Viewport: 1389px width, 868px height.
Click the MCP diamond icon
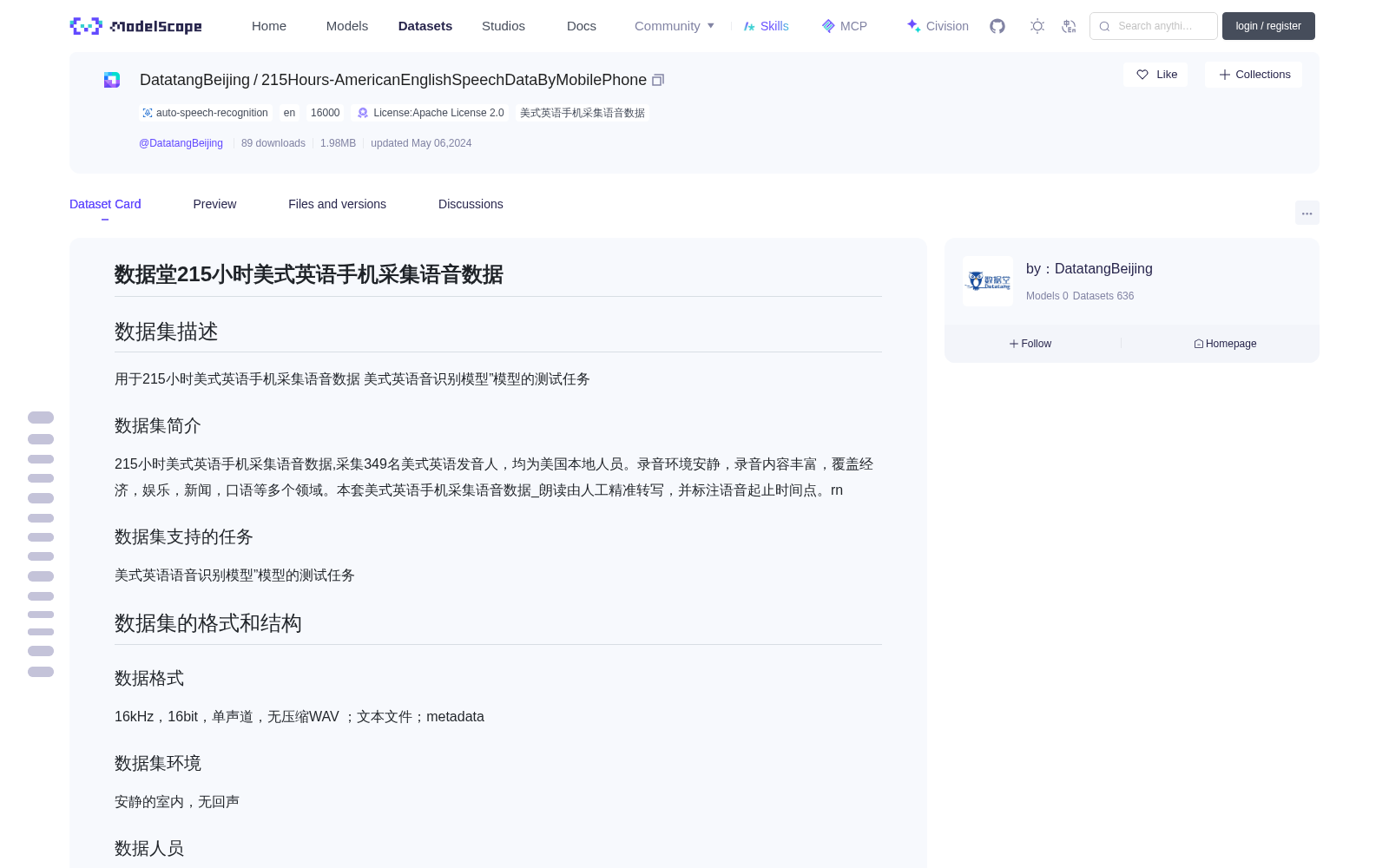click(828, 26)
